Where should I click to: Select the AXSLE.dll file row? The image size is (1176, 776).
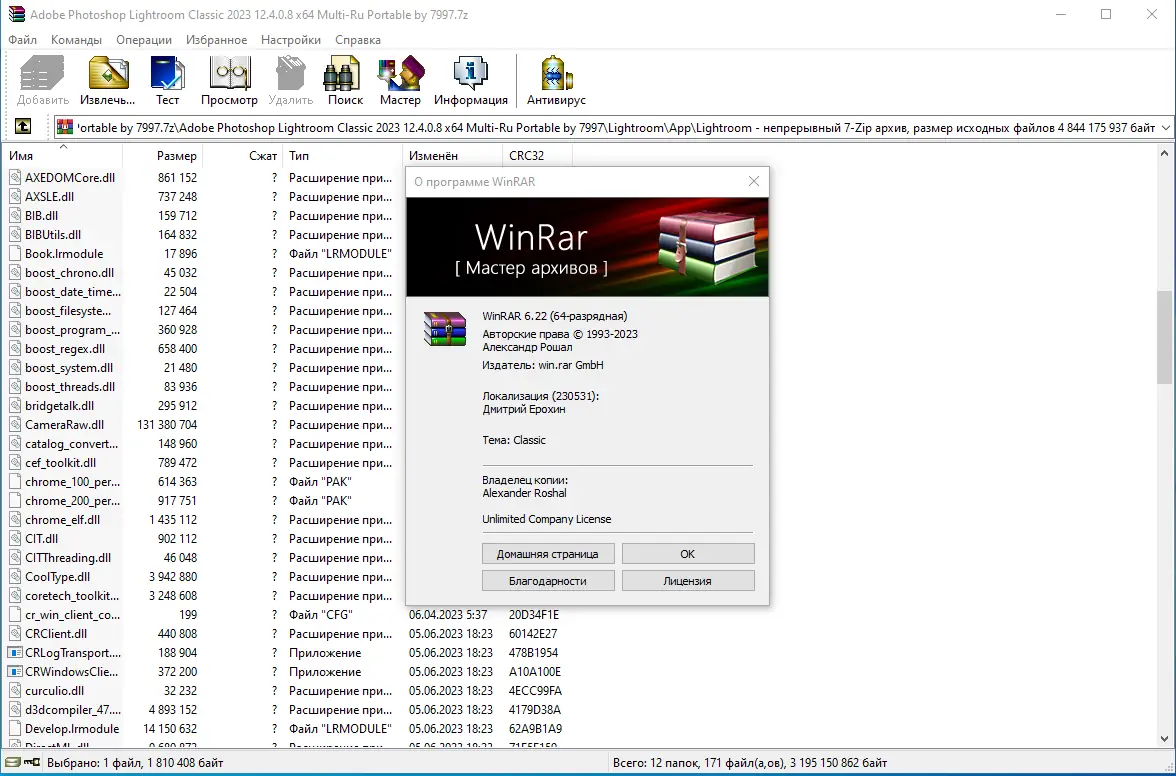(x=50, y=196)
